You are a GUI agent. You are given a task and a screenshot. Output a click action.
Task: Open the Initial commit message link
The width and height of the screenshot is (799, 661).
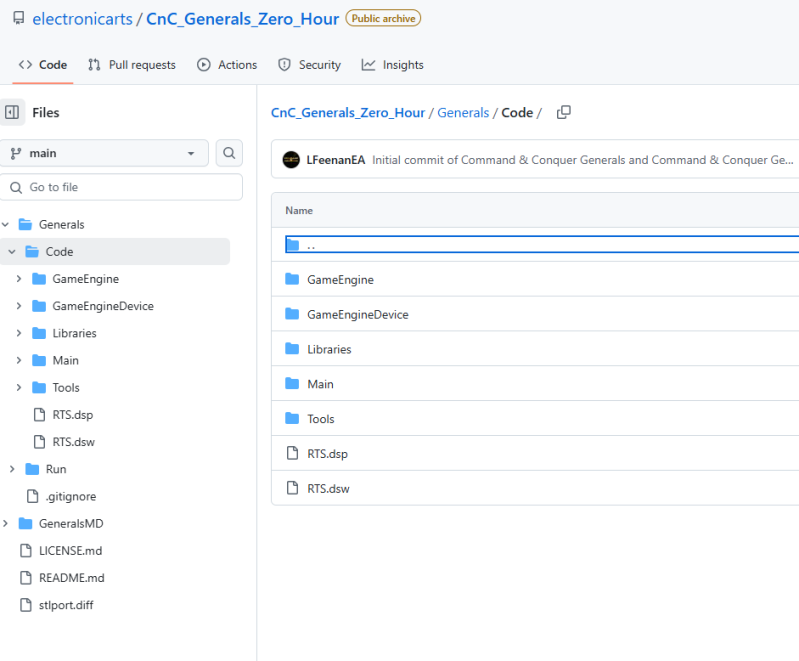click(x=582, y=160)
